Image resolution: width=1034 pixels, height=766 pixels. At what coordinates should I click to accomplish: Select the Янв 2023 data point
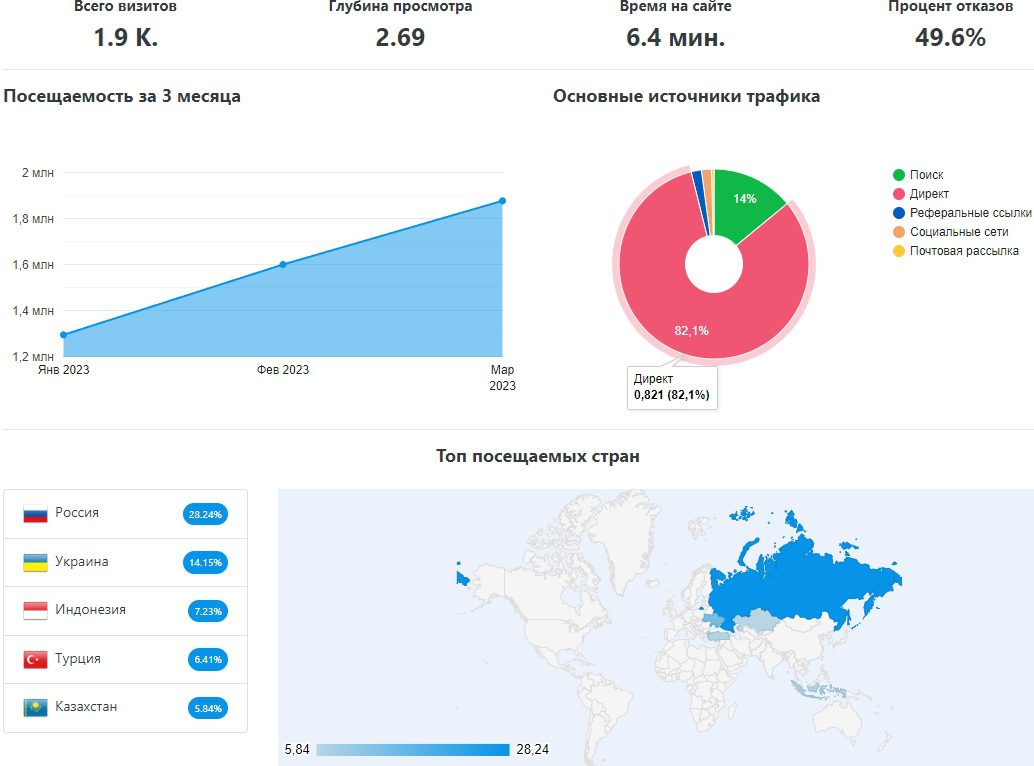point(64,335)
